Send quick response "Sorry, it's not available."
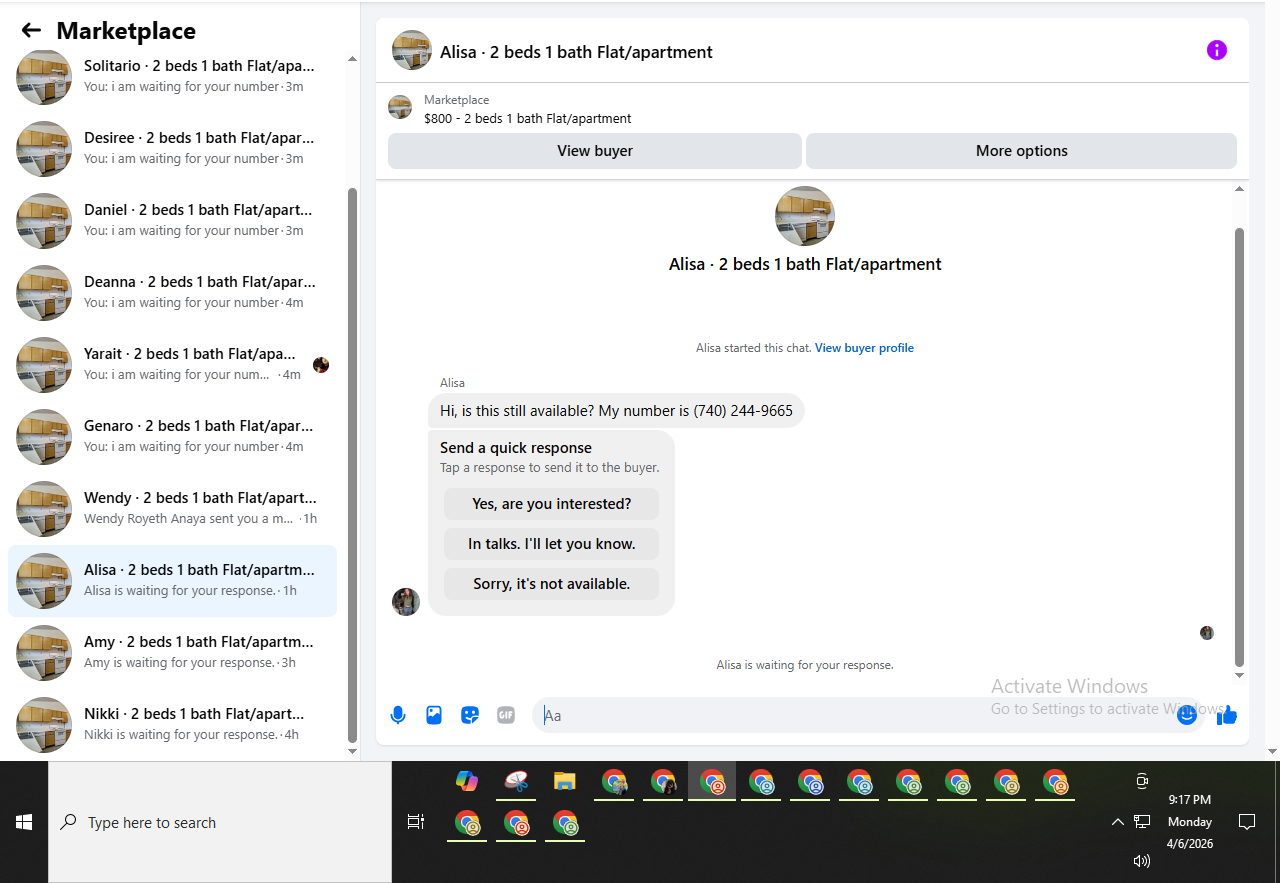1280x883 pixels. (x=552, y=584)
